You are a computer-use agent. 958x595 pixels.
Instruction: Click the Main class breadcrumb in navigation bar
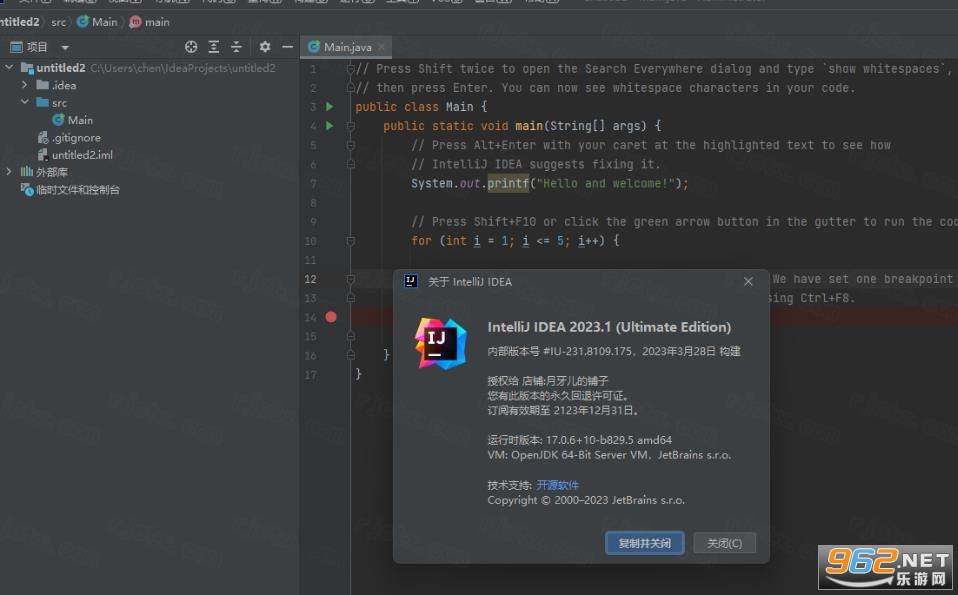pos(97,22)
